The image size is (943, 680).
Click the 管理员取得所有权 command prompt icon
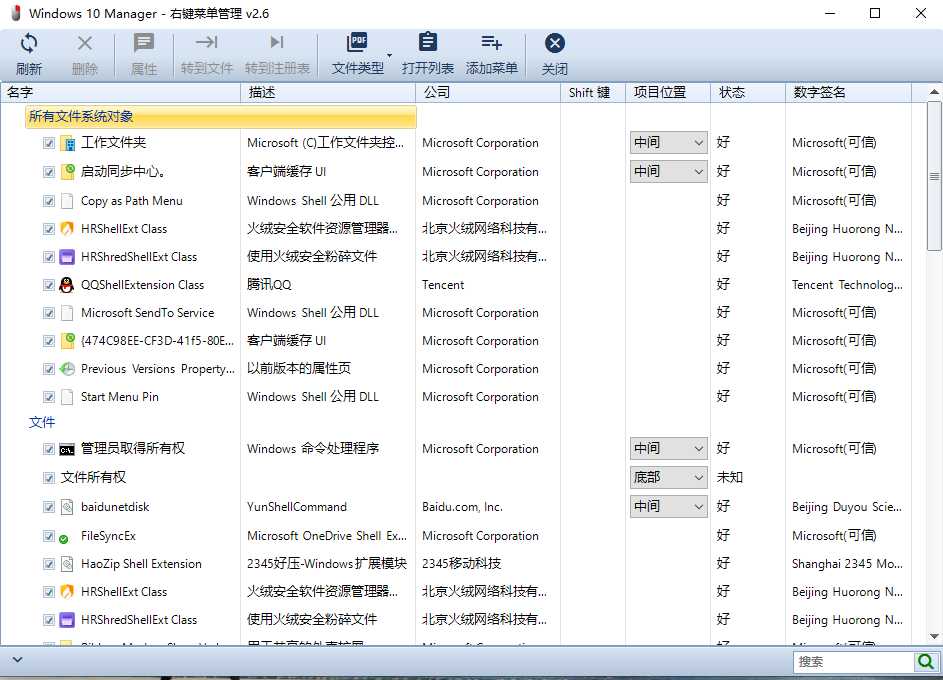pos(67,449)
